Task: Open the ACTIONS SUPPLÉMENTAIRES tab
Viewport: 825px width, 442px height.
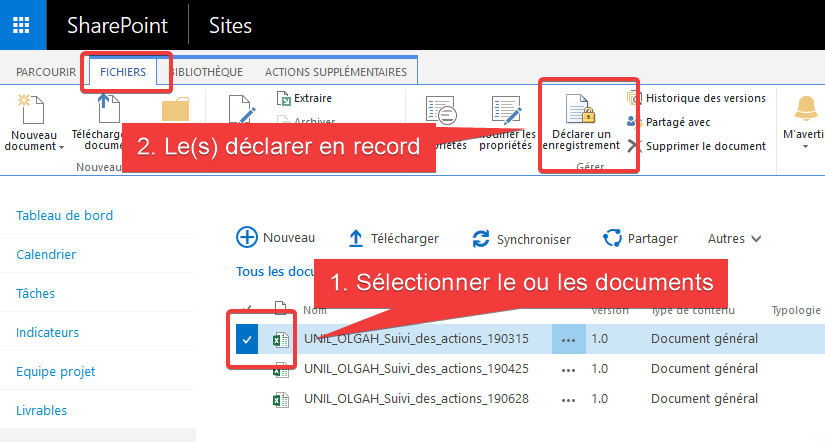Action: (335, 72)
